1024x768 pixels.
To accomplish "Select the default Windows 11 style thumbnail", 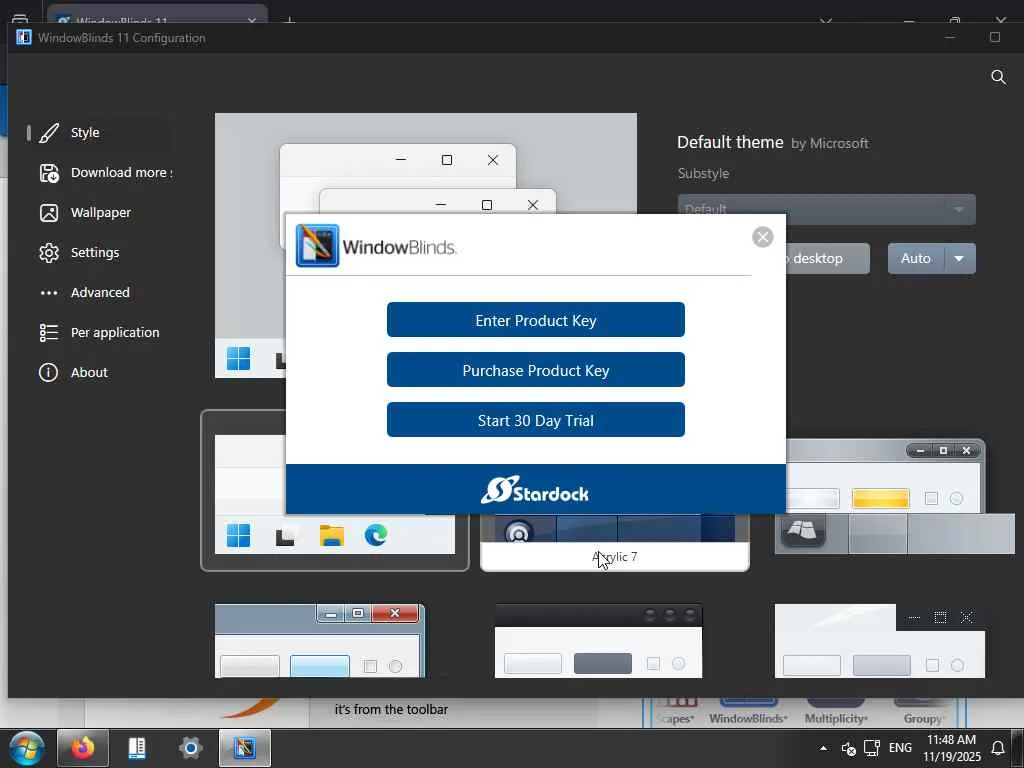I will click(x=335, y=490).
